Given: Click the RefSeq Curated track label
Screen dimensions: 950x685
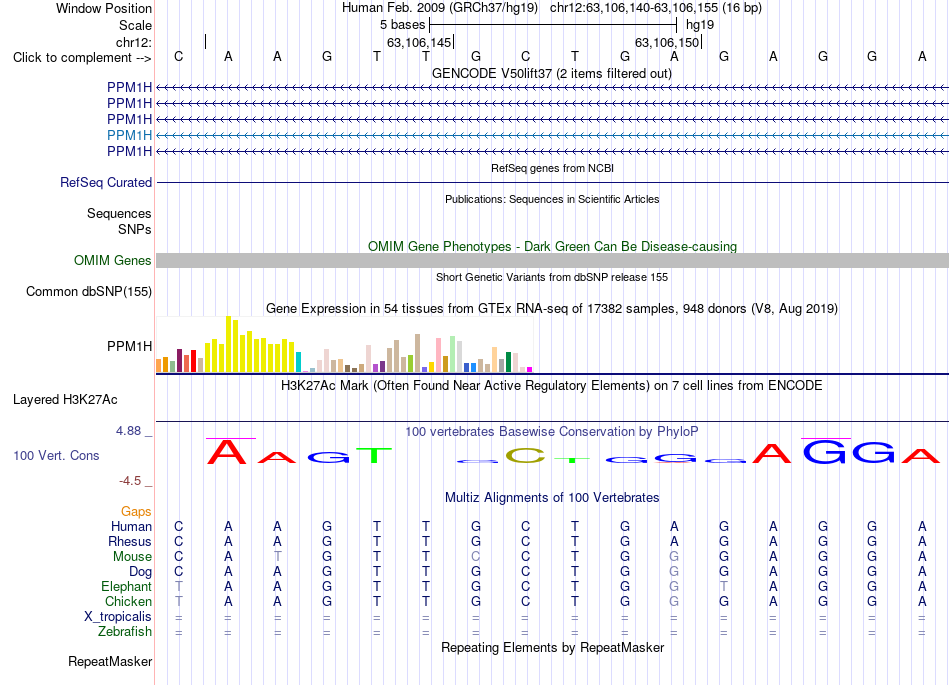Looking at the screenshot, I should [x=106, y=182].
